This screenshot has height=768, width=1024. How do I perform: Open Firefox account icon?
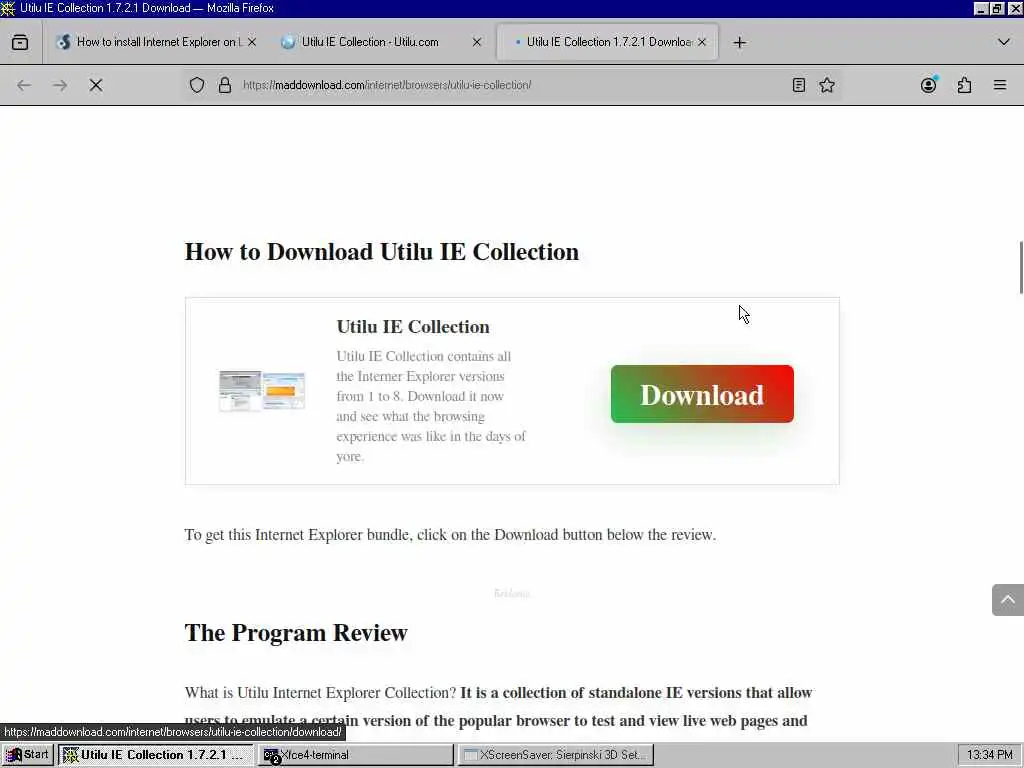pyautogui.click(x=929, y=85)
